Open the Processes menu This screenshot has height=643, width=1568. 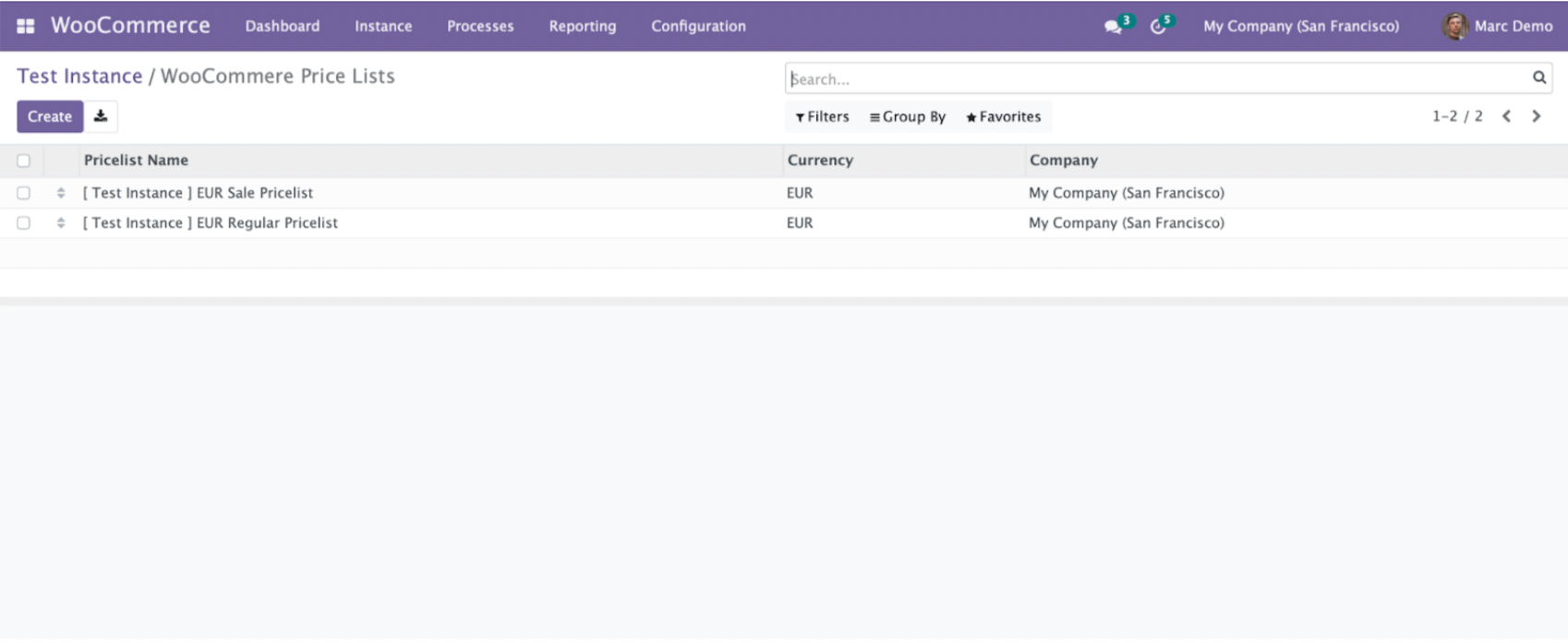(480, 26)
